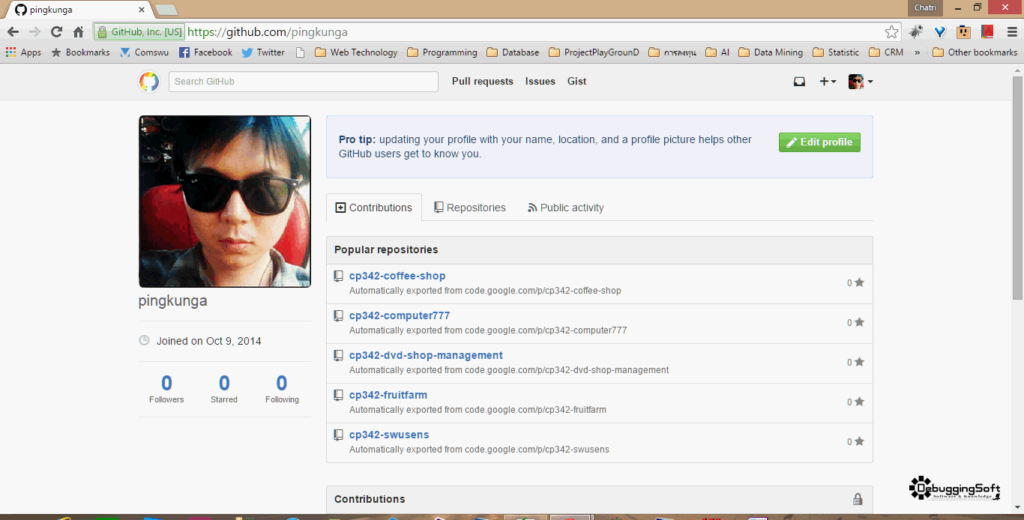Open Gist in the header
This screenshot has width=1024, height=520.
[577, 82]
